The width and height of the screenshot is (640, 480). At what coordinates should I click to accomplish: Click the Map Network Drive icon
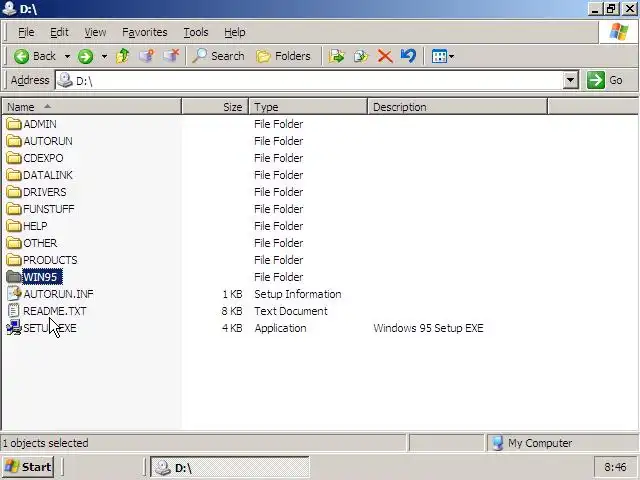point(147,56)
